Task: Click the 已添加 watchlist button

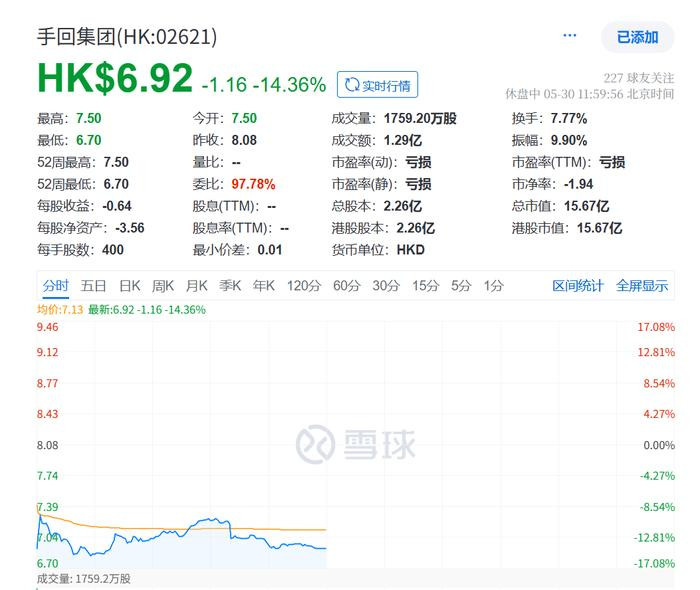Action: (x=638, y=37)
